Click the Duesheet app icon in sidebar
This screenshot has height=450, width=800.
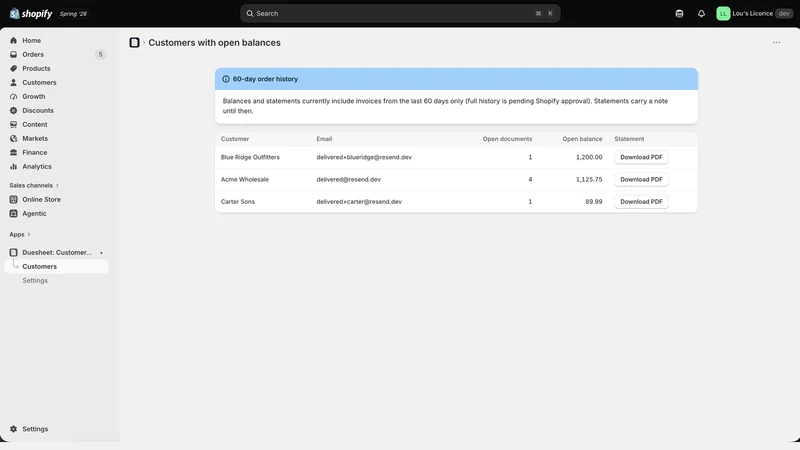pos(13,253)
